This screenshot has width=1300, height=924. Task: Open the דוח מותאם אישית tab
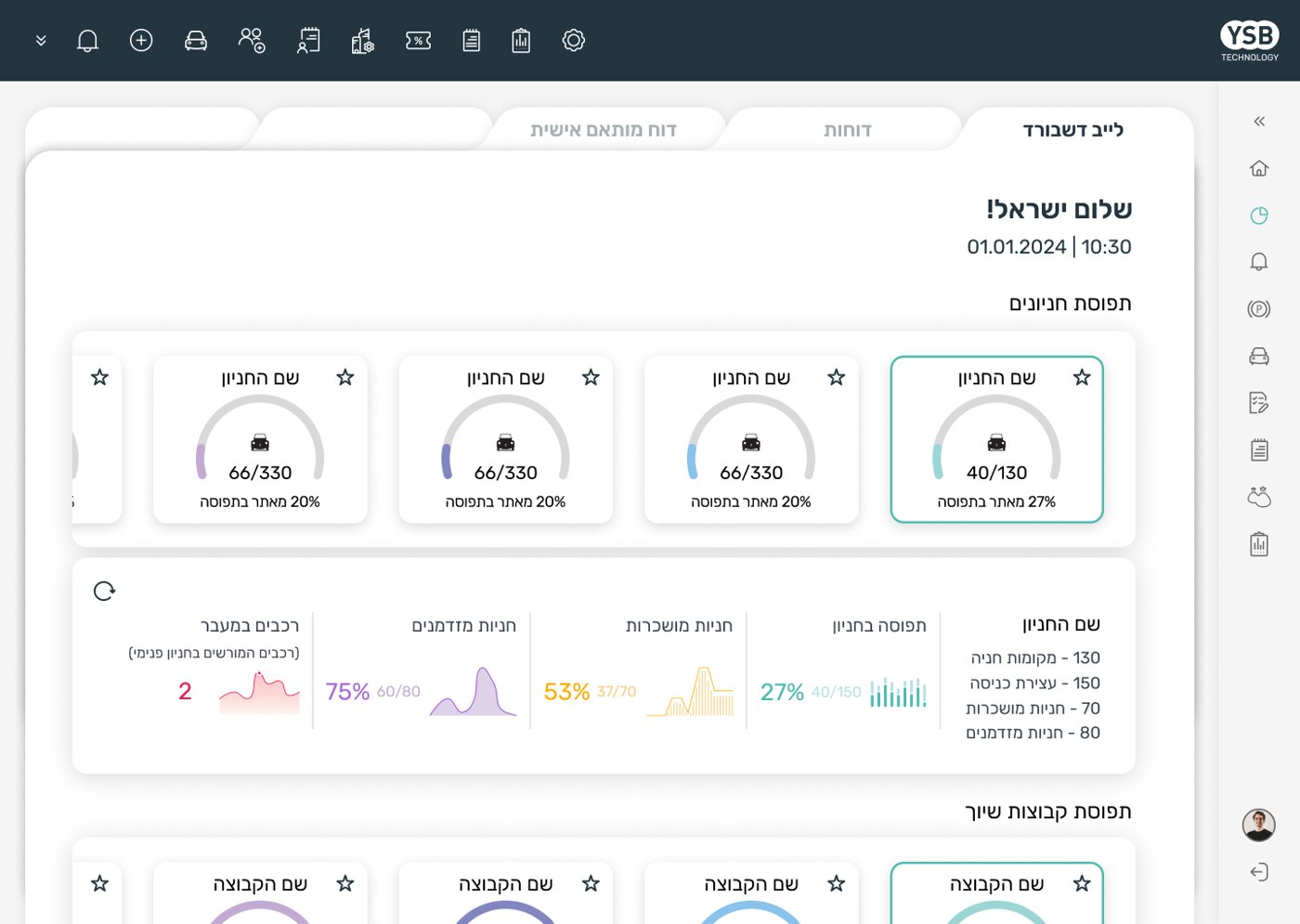point(604,130)
